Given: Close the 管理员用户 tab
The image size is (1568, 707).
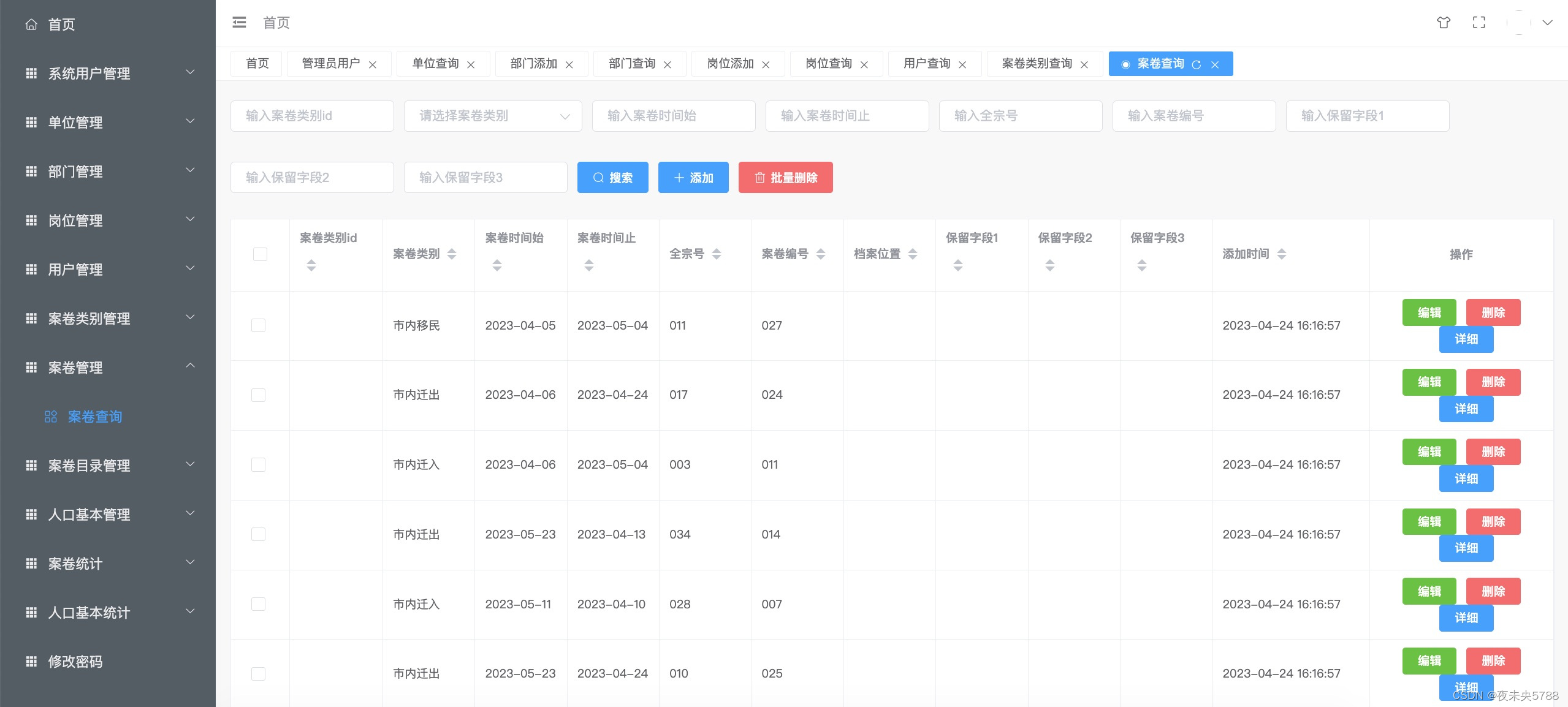Looking at the screenshot, I should point(372,64).
